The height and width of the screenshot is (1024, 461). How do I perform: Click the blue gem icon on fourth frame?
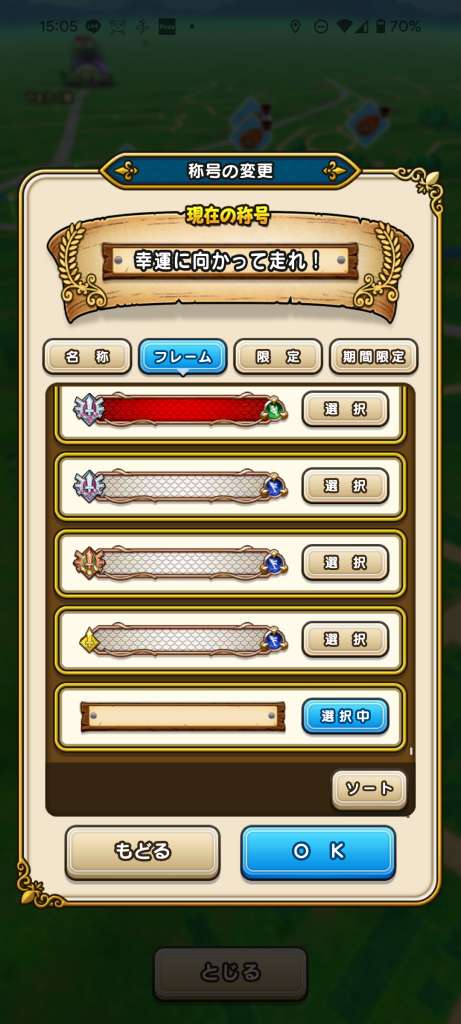pyautogui.click(x=274, y=639)
